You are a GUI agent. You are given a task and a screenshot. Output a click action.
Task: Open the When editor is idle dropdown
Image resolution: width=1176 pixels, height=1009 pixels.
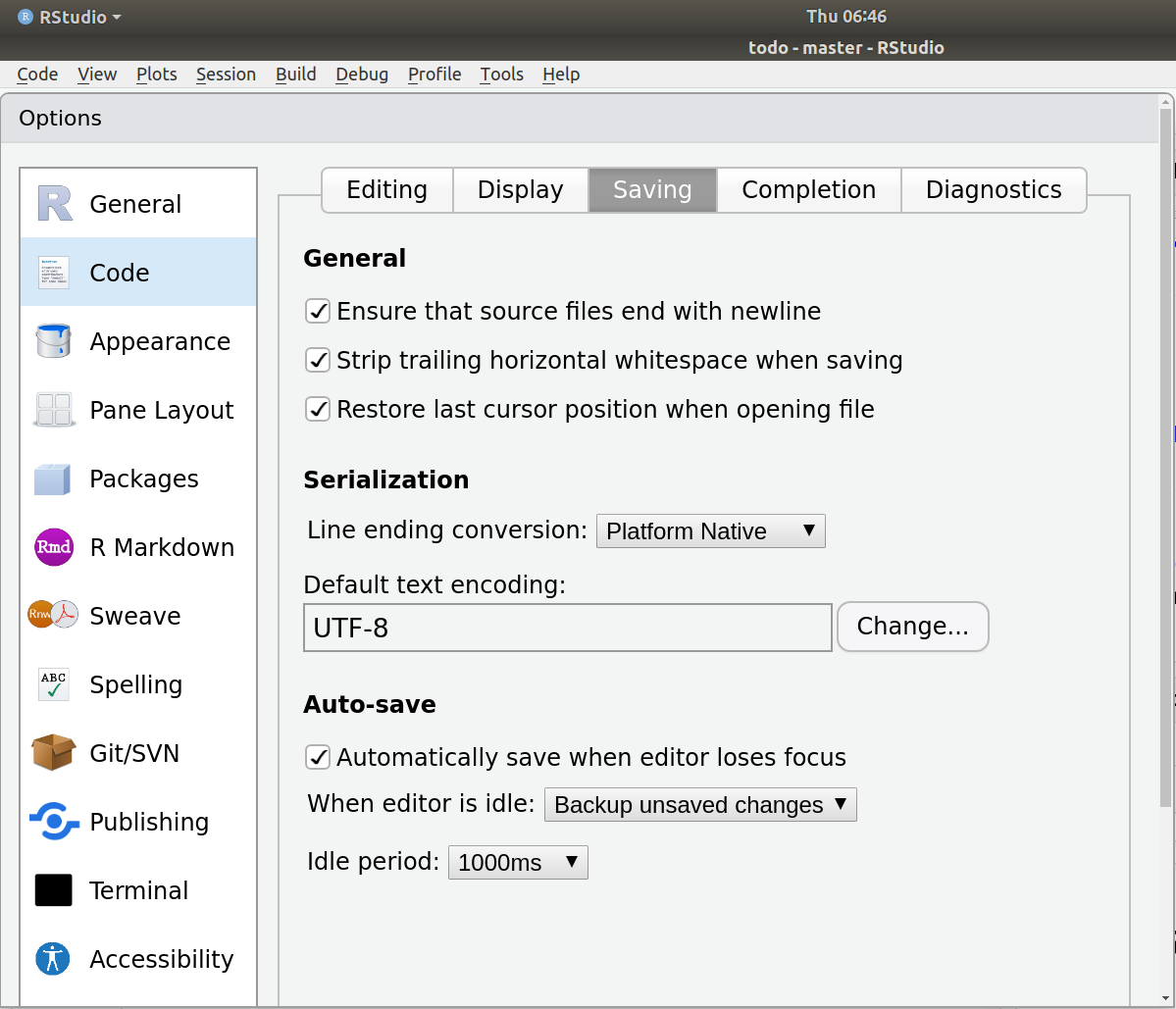point(700,804)
